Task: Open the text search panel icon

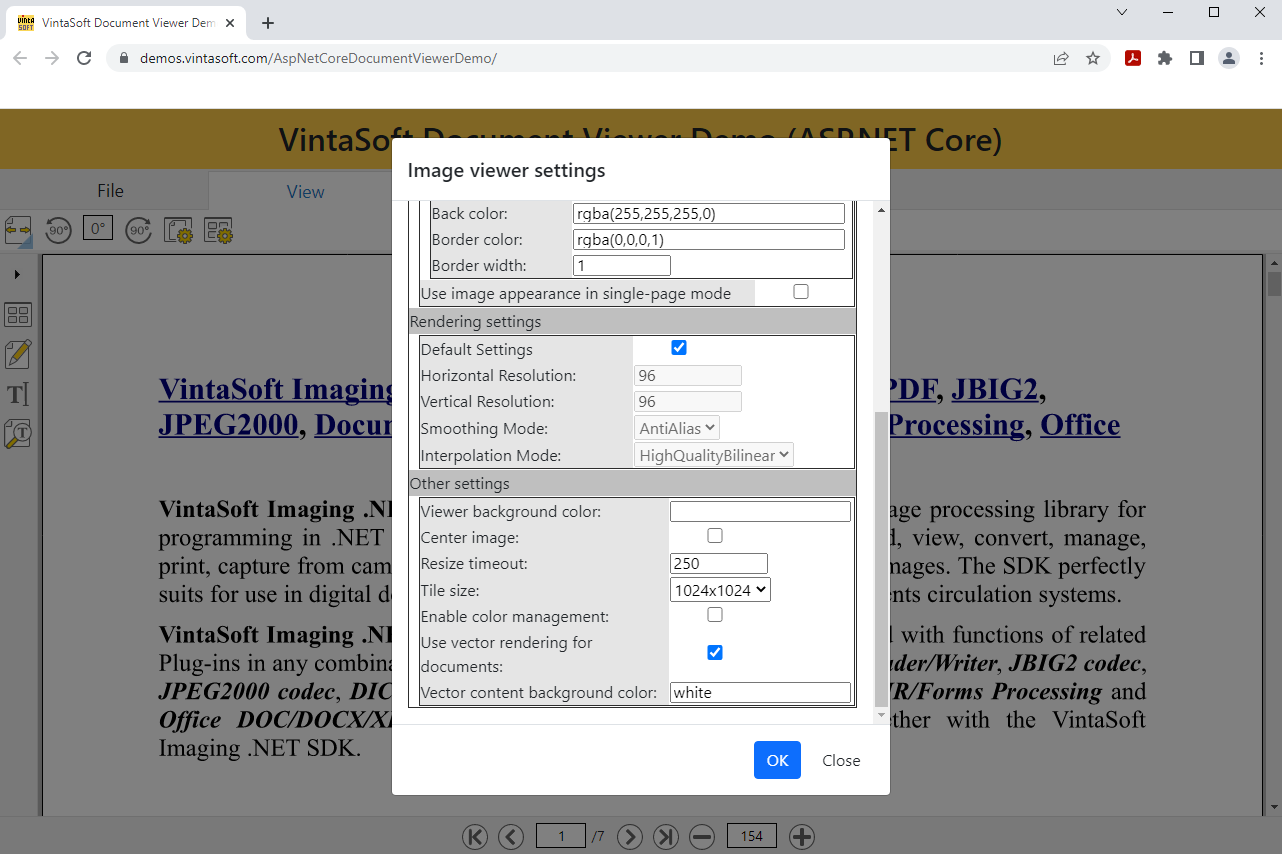Action: pos(18,433)
